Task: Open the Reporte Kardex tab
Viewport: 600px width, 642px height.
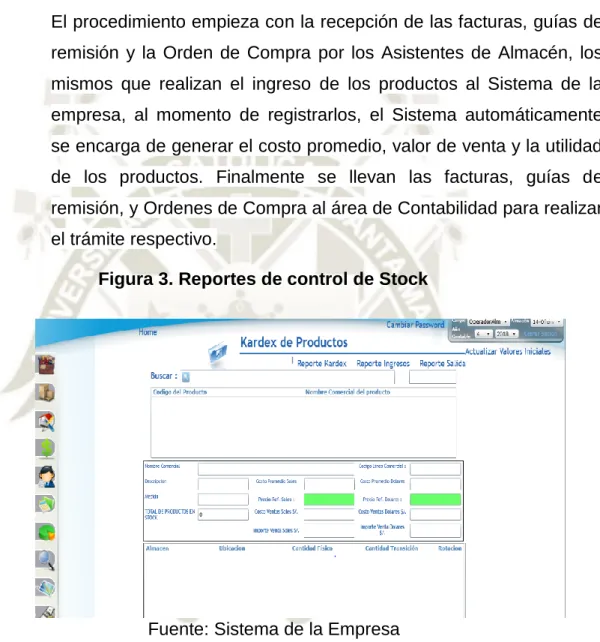Action: point(322,364)
